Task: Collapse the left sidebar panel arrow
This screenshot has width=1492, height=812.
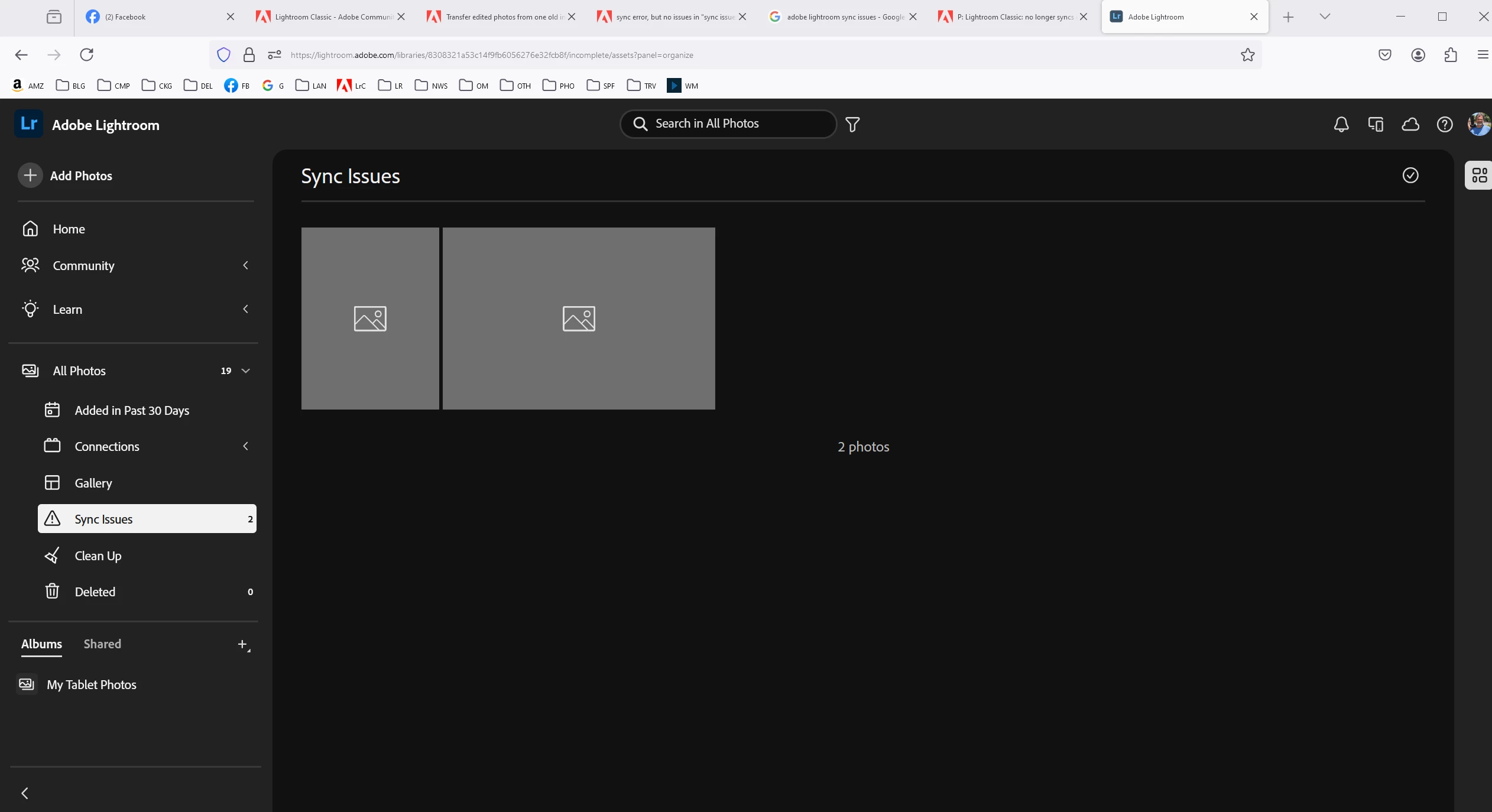Action: pos(25,793)
